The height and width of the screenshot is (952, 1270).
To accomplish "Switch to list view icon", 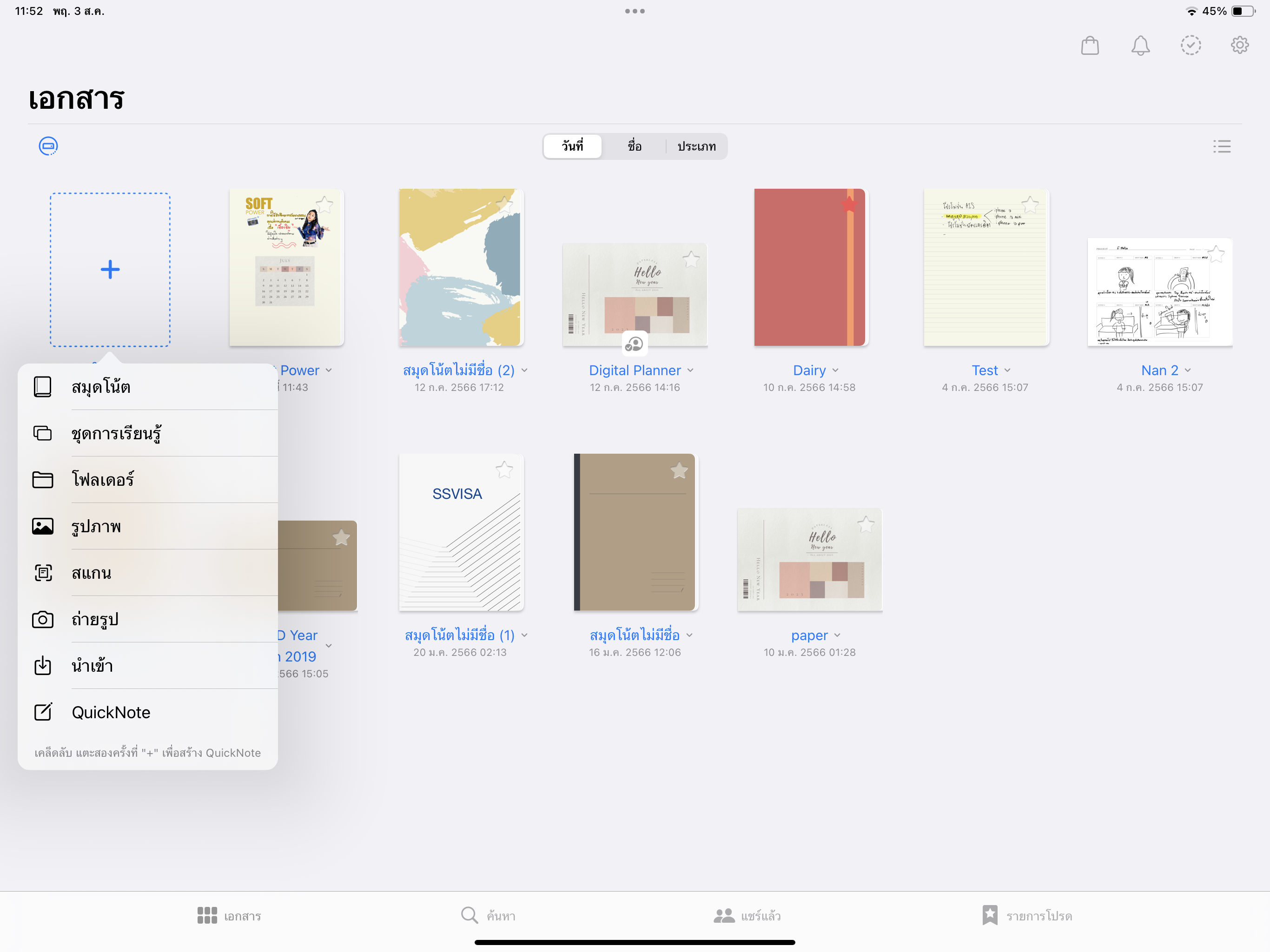I will coord(1221,146).
